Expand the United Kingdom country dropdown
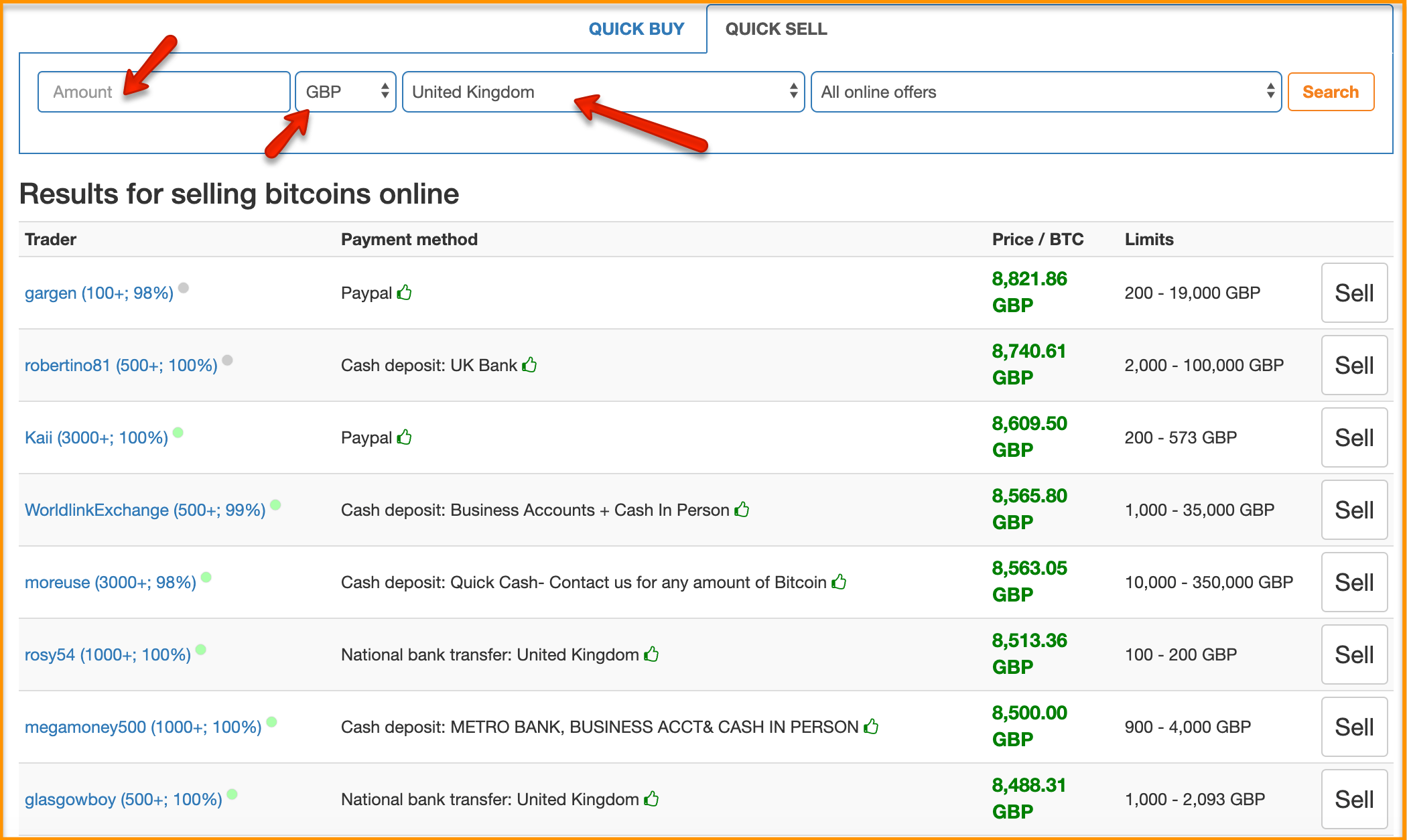This screenshot has width=1407, height=840. tap(603, 92)
